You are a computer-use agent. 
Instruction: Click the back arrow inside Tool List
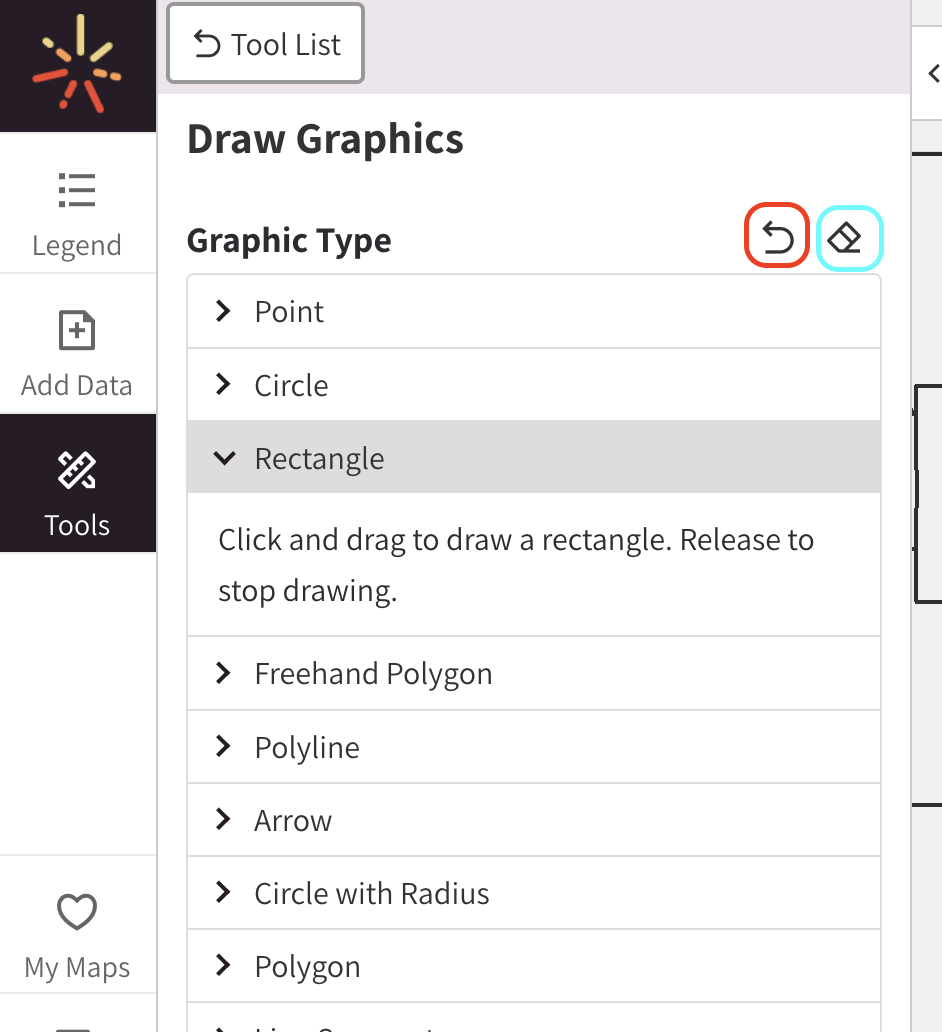coord(207,43)
